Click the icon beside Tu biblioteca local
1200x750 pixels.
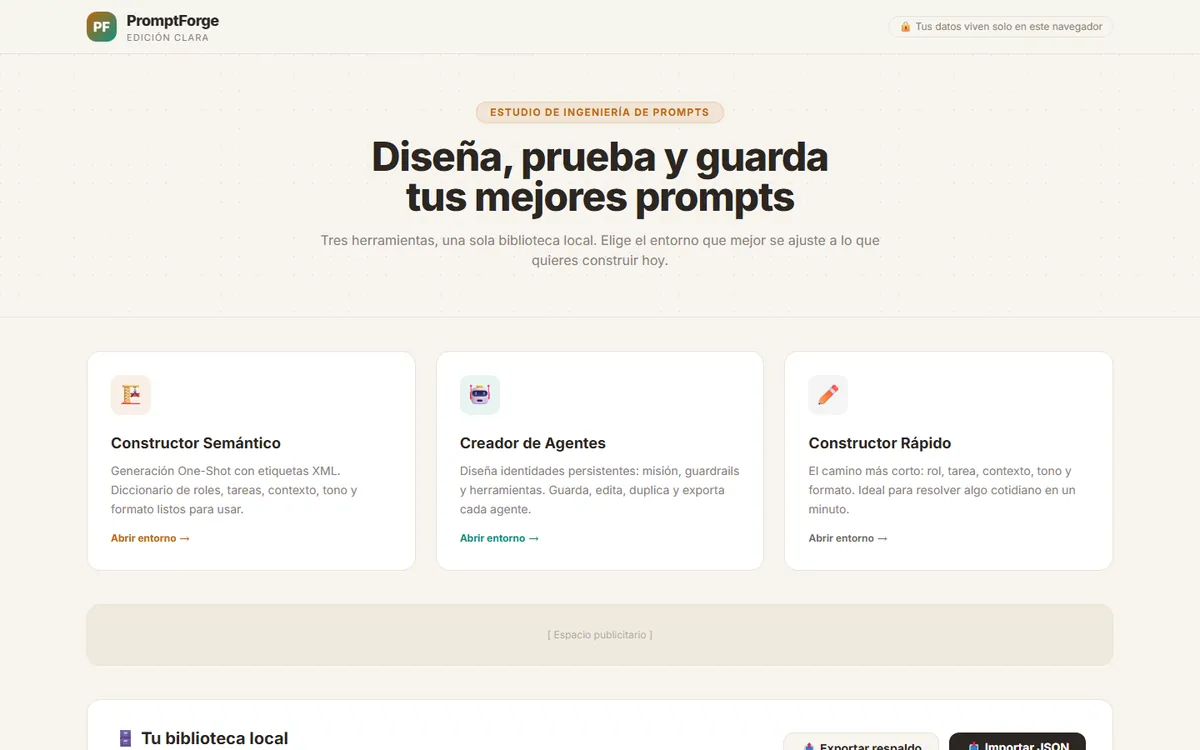(x=125, y=739)
